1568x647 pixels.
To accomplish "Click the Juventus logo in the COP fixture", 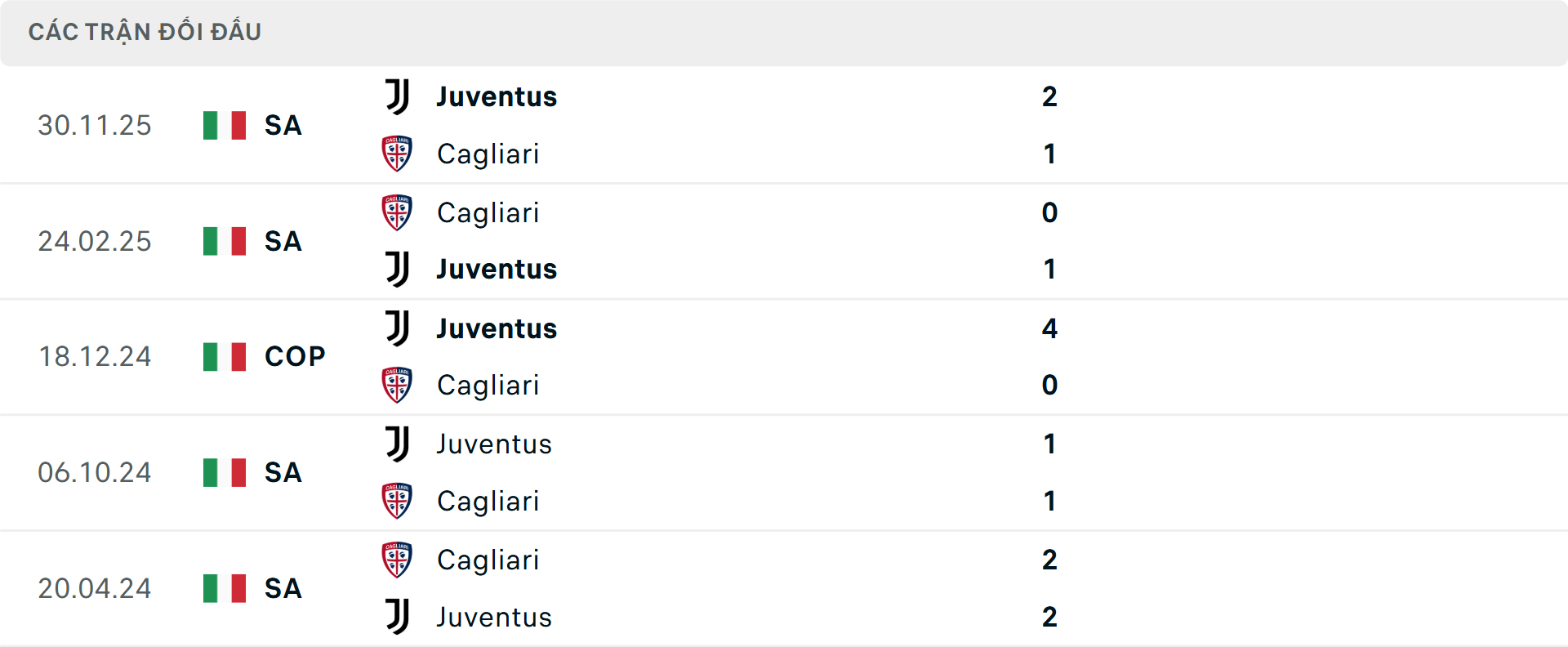I will point(398,328).
